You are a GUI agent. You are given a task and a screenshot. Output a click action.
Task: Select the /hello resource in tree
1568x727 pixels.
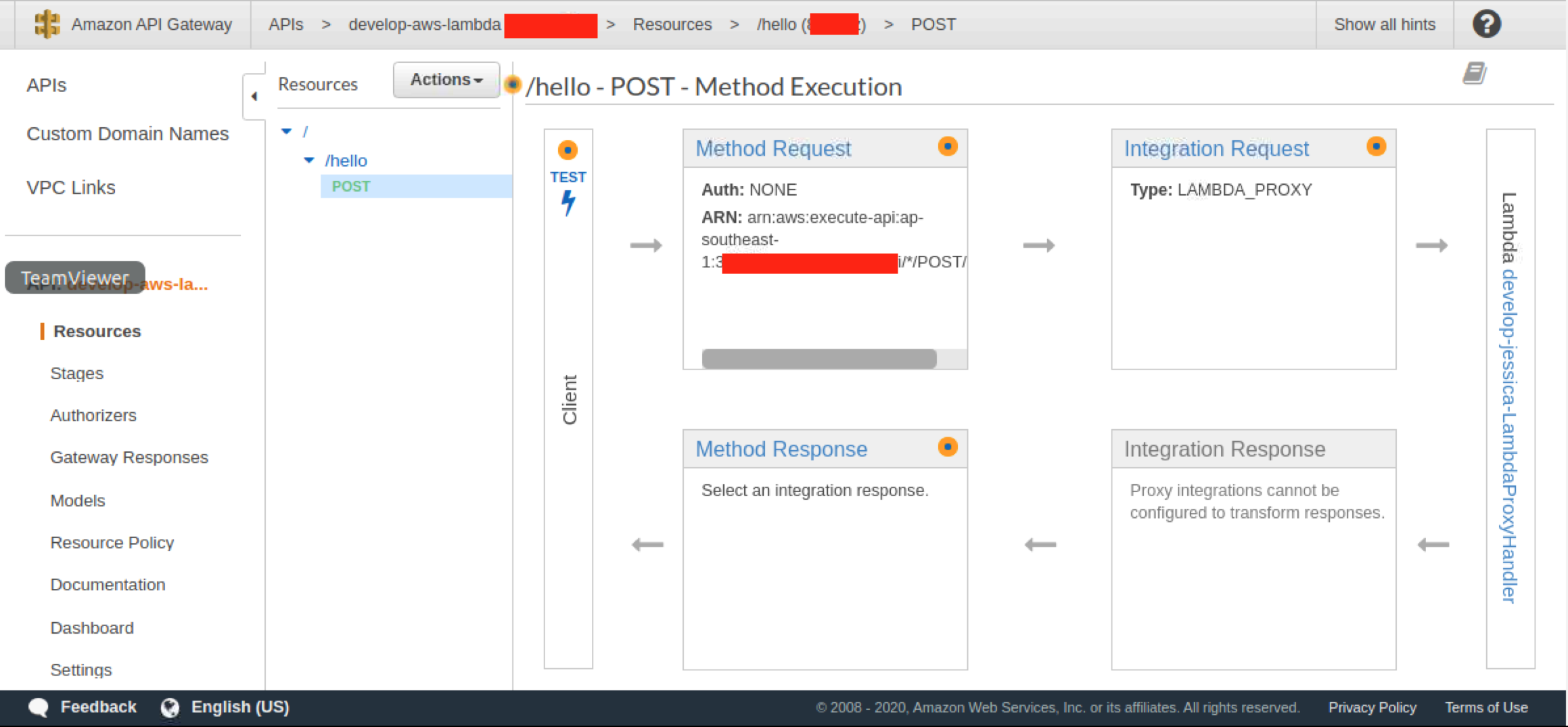[346, 160]
